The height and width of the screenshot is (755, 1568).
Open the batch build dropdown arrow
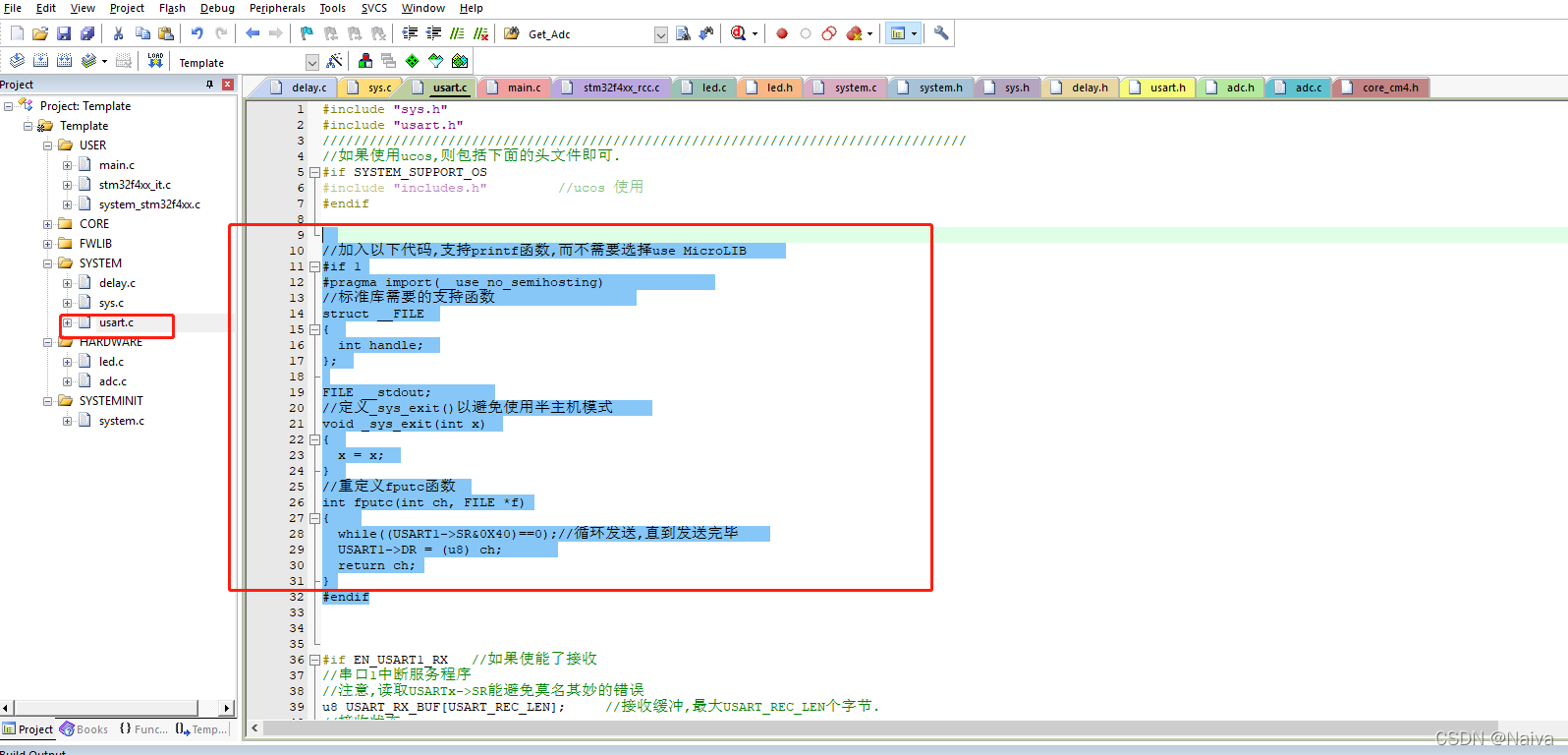tap(104, 61)
